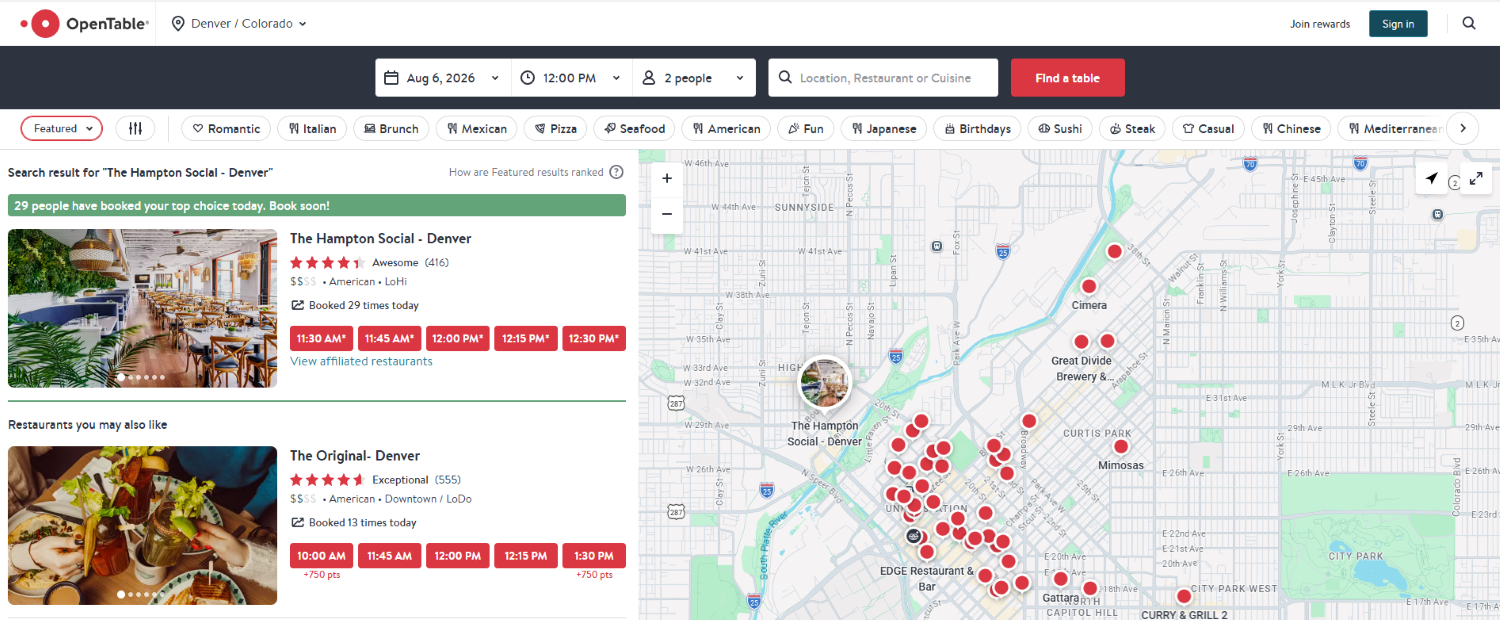
Task: Select the CURRY & GRILL 2 map pin
Action: point(1184,596)
